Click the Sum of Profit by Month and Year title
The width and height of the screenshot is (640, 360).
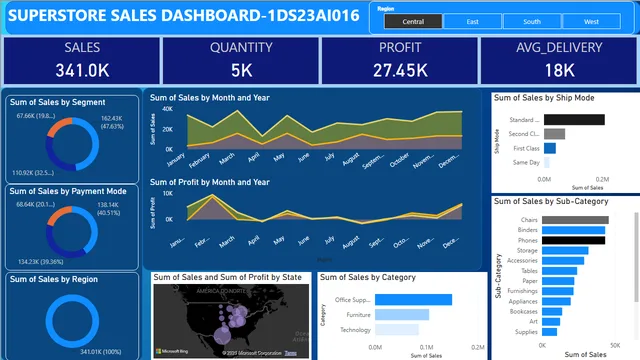[x=209, y=182]
